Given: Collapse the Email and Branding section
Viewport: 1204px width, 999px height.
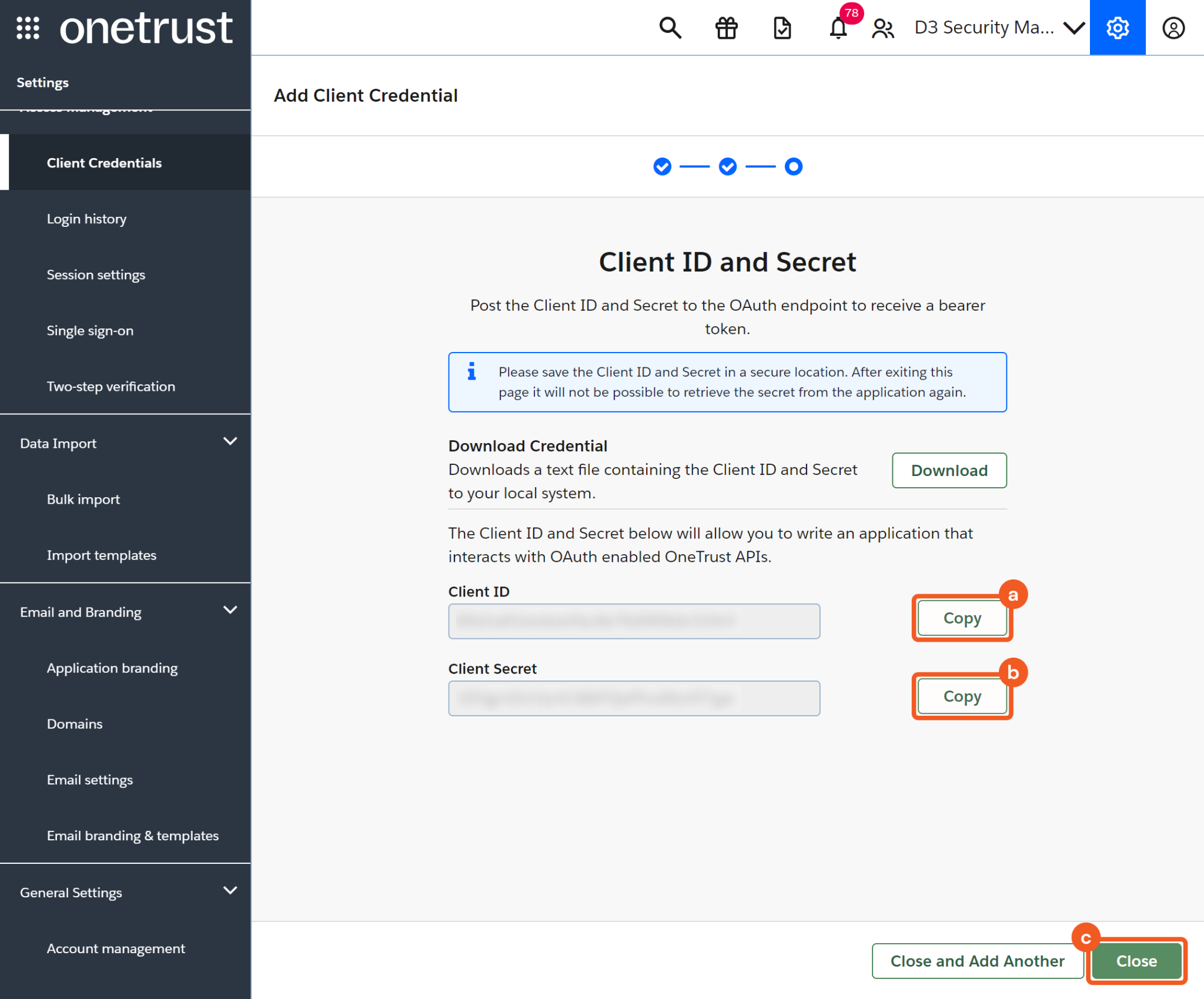Looking at the screenshot, I should click(230, 610).
